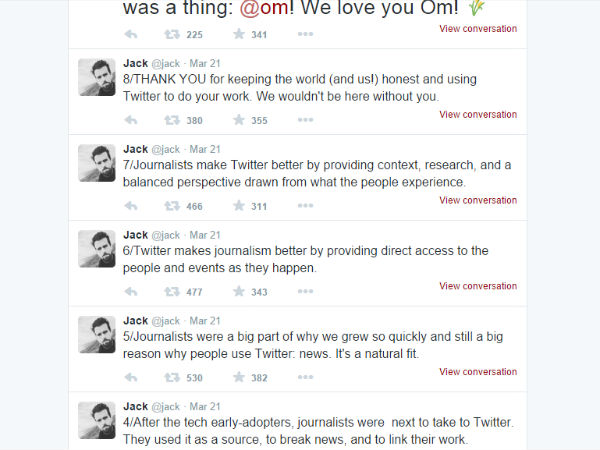Image resolution: width=600 pixels, height=450 pixels.
Task: Favorite the 7/Journalists make Twitter better tweet
Action: pos(239,206)
